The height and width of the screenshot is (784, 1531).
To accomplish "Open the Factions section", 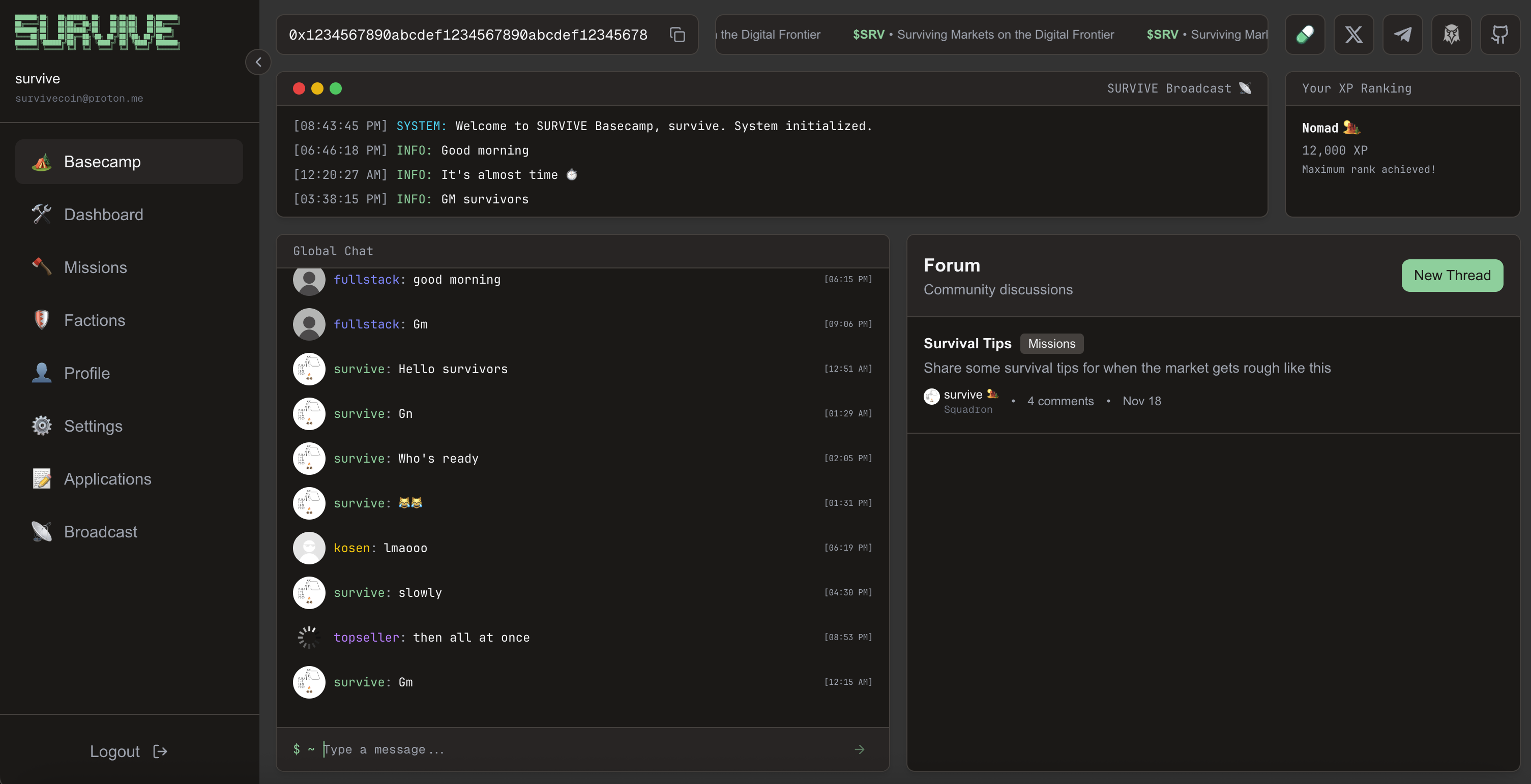I will 129,320.
